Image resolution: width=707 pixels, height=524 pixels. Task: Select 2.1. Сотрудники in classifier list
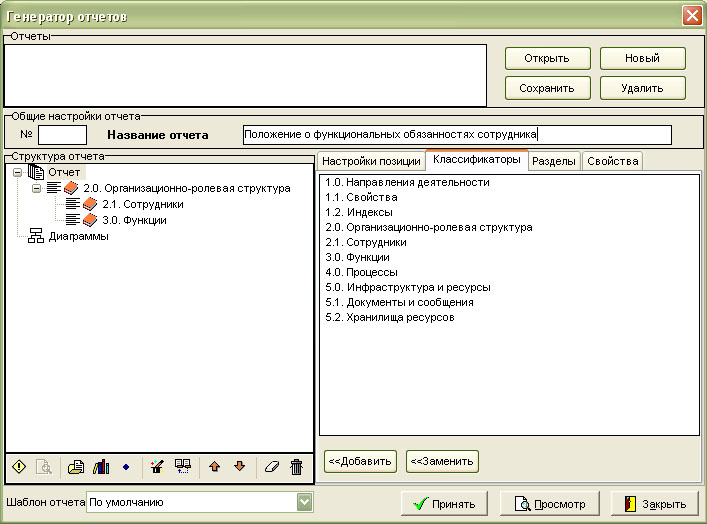(x=366, y=242)
